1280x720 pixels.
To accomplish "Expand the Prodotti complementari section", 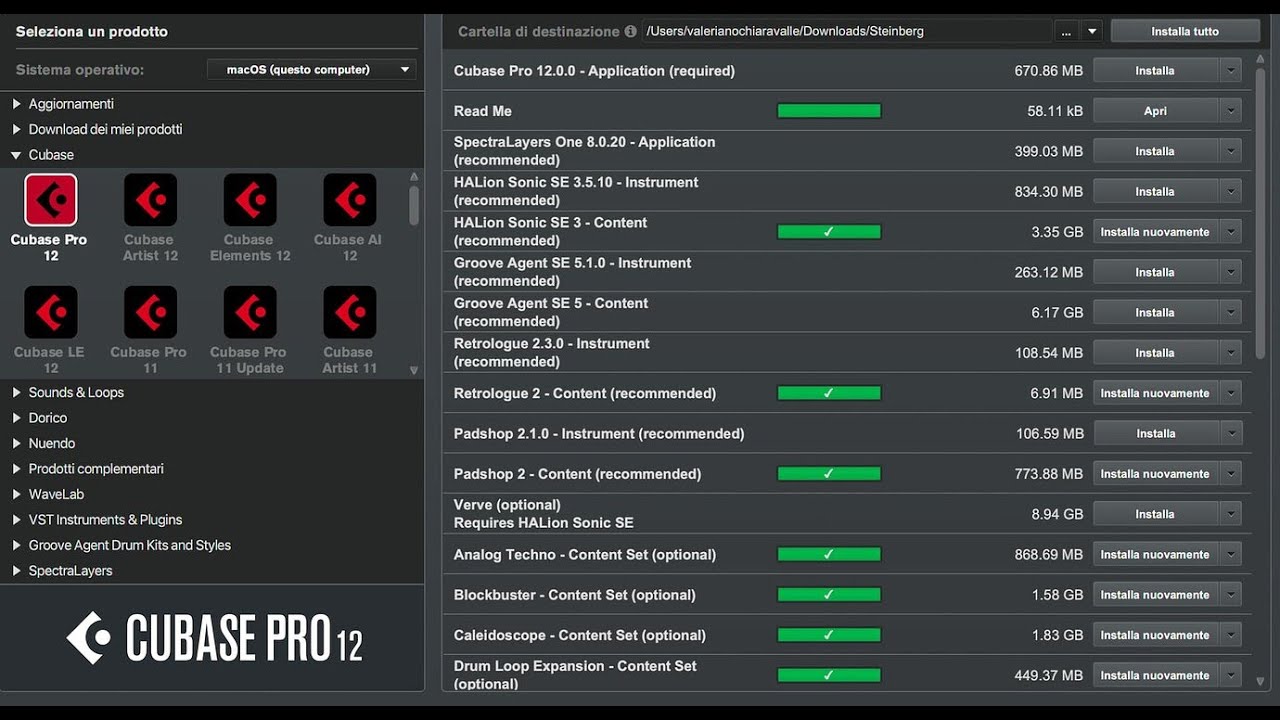I will 17,469.
